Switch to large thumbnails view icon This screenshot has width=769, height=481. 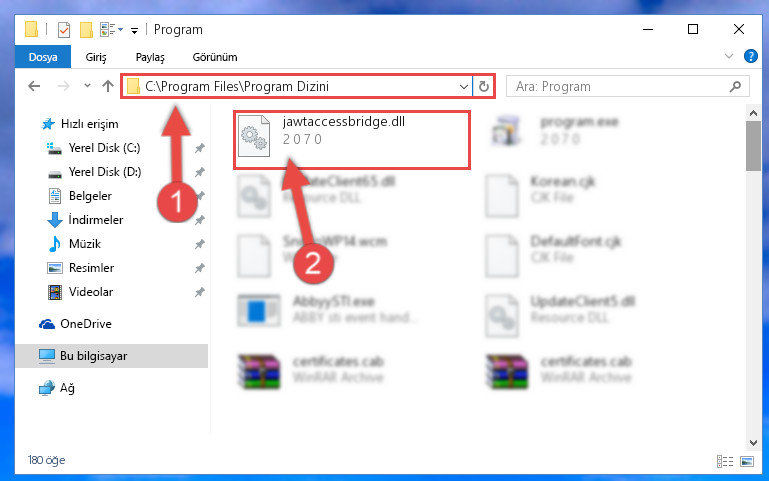click(747, 461)
